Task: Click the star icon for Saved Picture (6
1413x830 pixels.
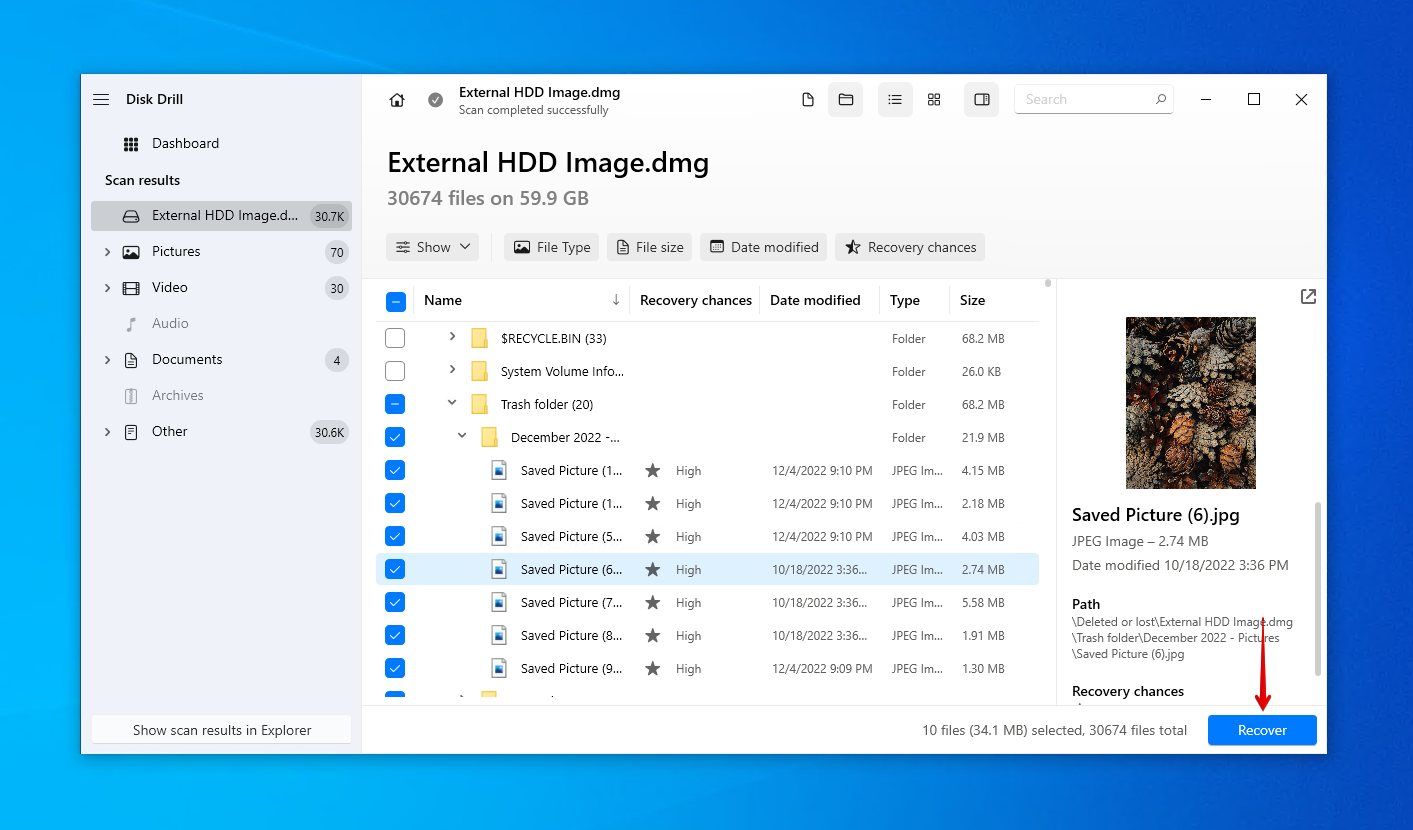Action: click(x=653, y=569)
